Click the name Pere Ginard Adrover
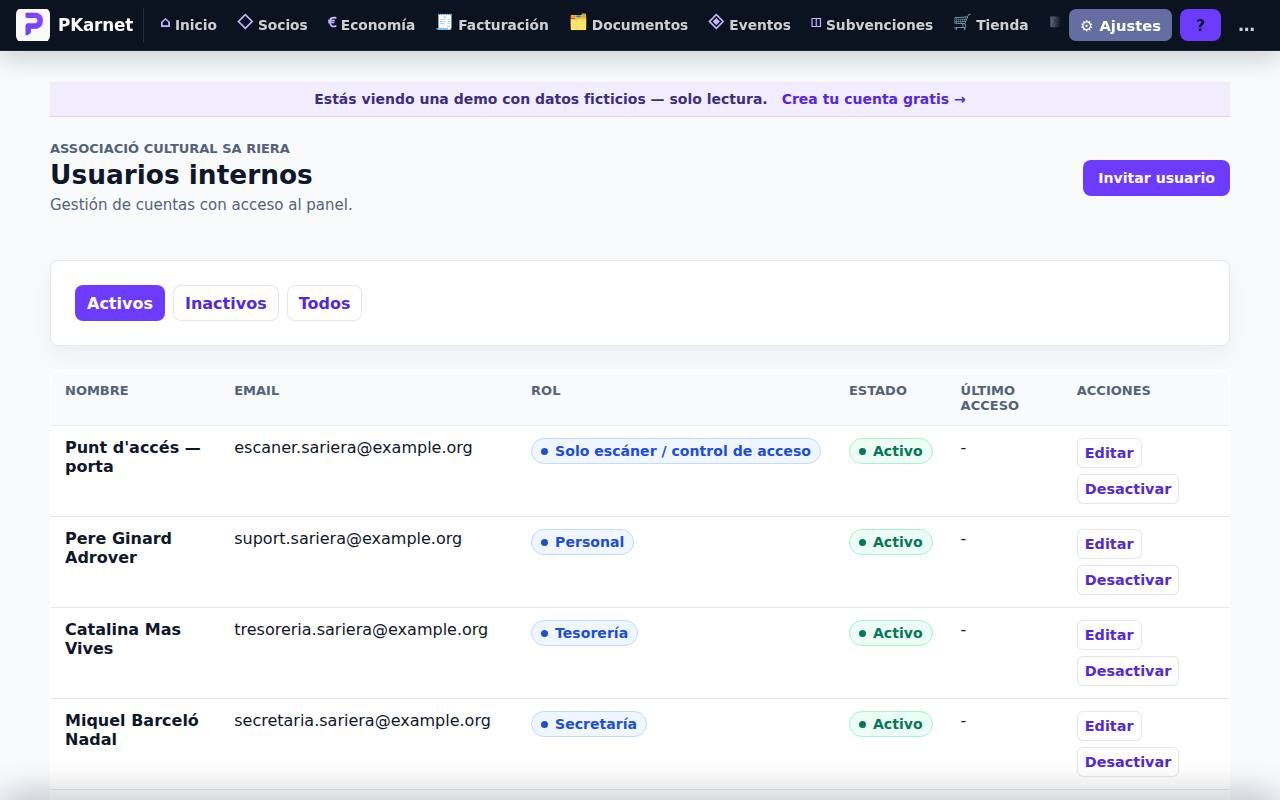1280x800 pixels. coord(118,548)
